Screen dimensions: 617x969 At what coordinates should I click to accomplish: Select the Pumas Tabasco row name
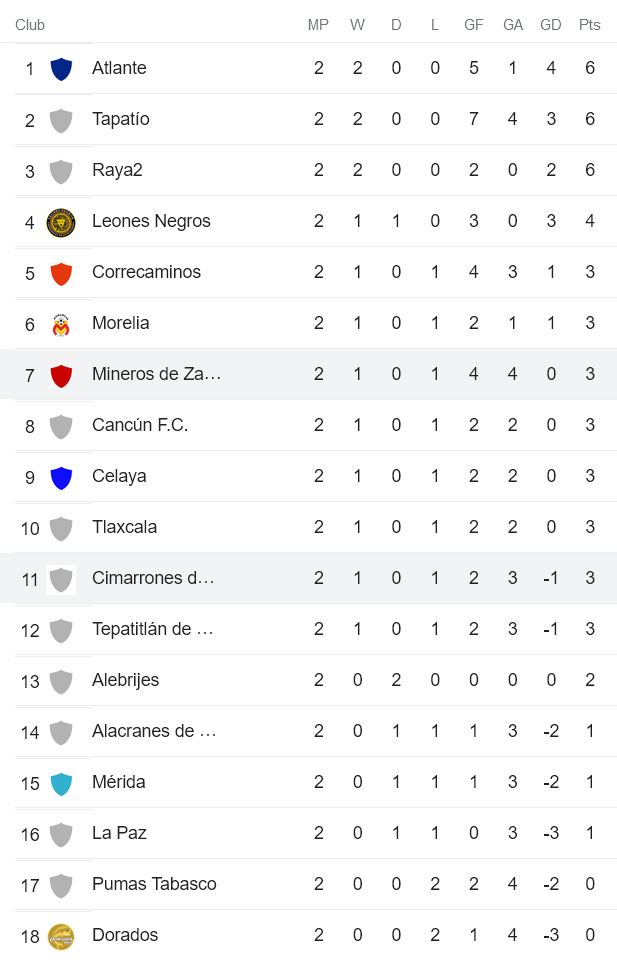click(x=154, y=884)
